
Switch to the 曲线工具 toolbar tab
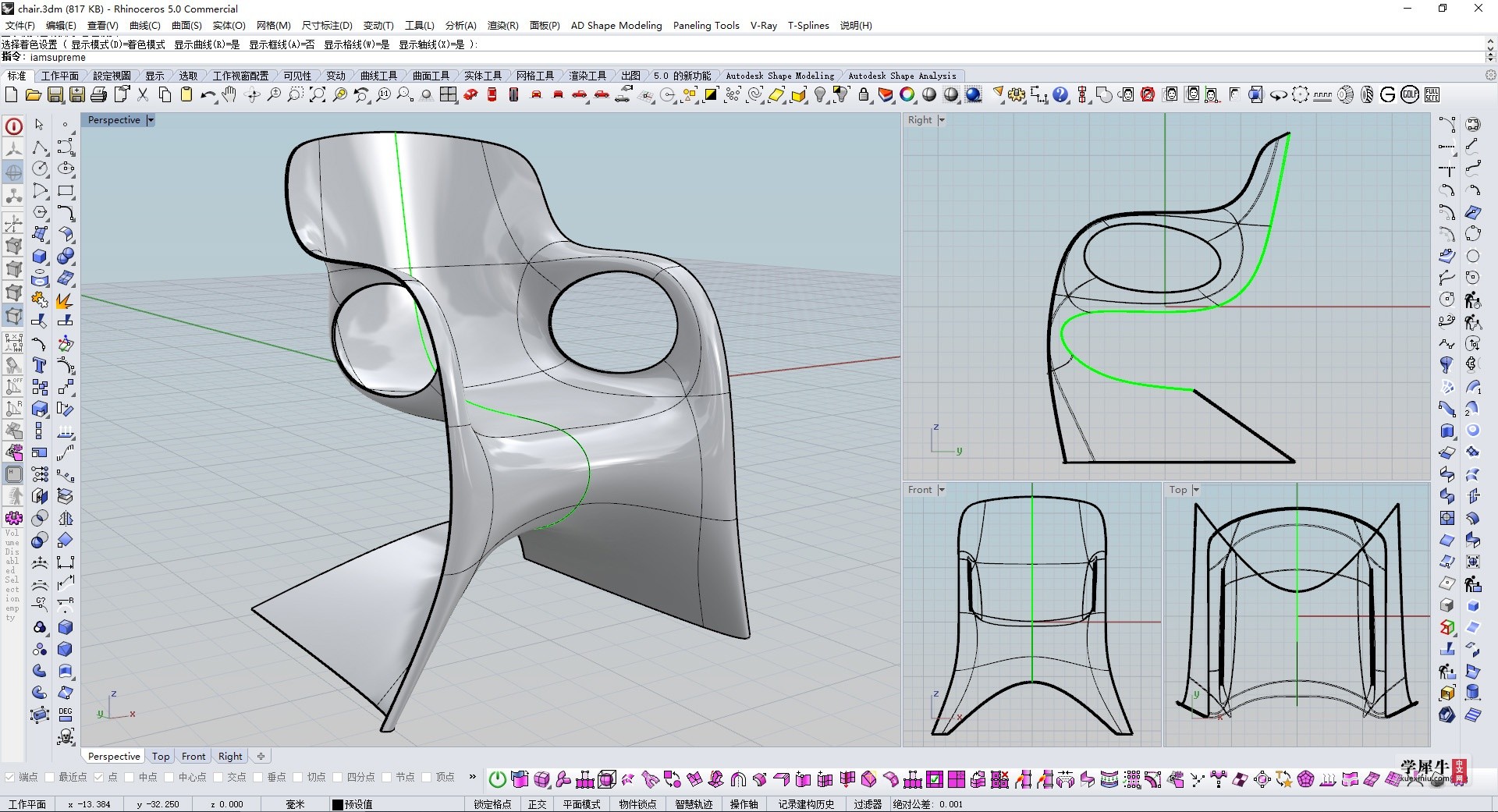[379, 76]
